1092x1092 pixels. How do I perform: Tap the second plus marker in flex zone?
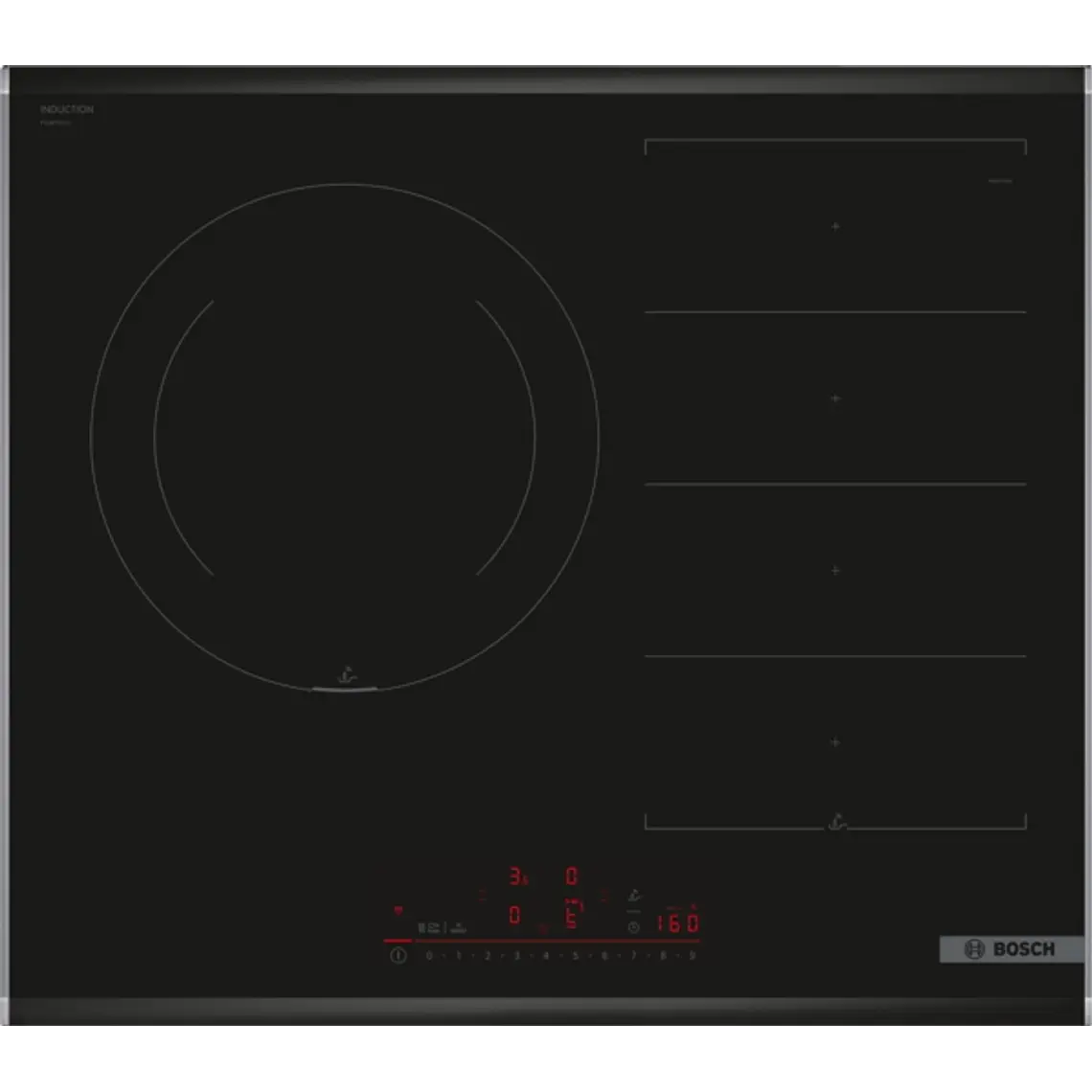pyautogui.click(x=835, y=398)
